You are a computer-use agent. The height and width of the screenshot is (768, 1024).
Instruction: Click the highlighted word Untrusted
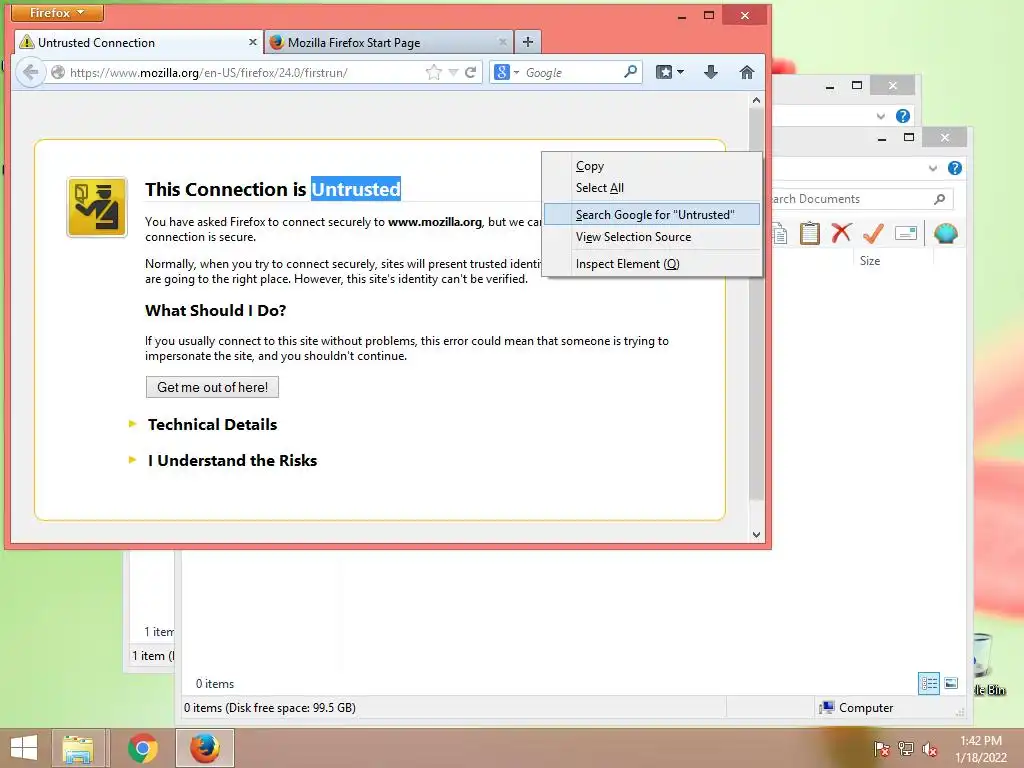(356, 189)
